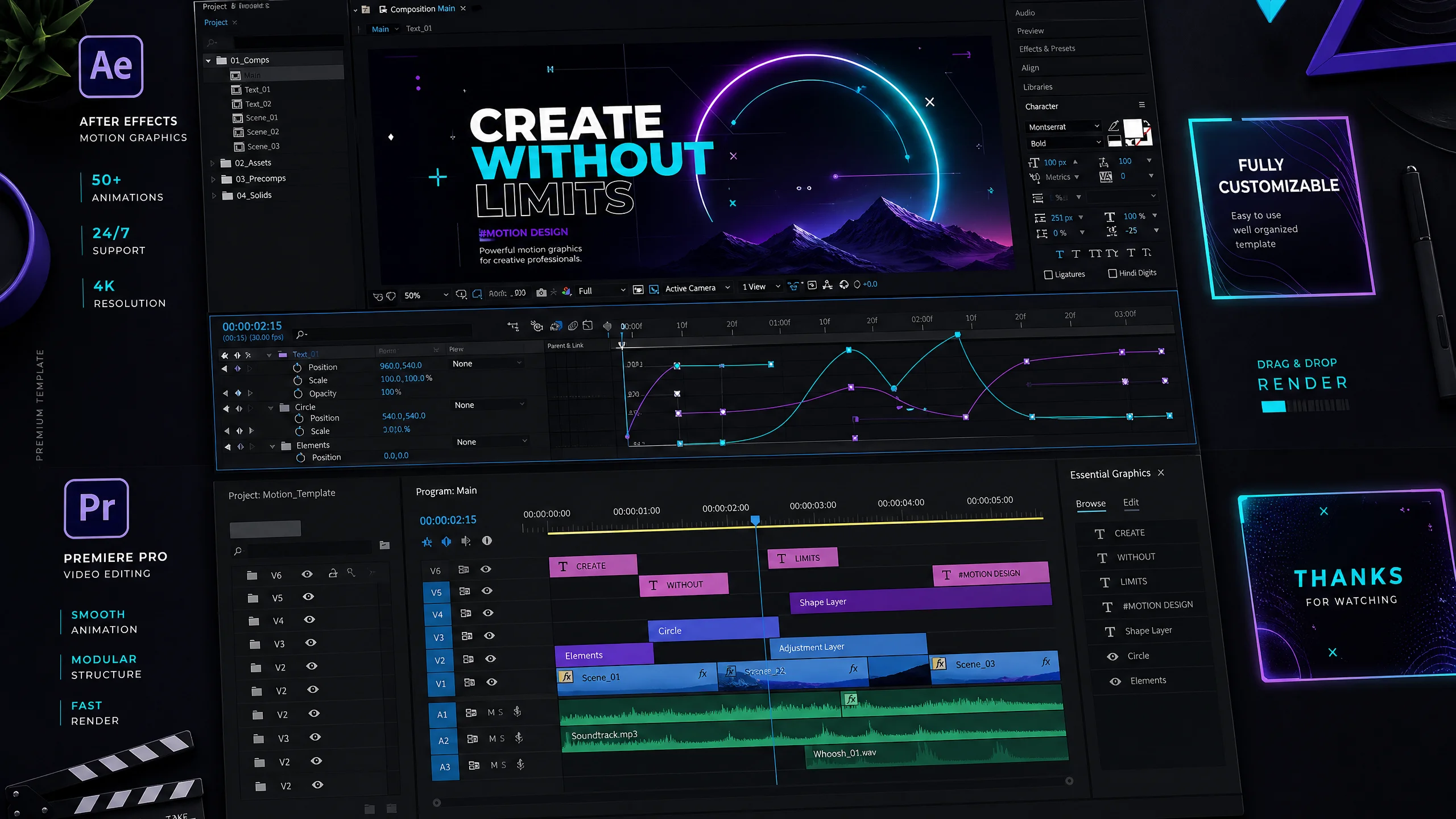Open the Active Camera dropdown
The image size is (1456, 819).
click(x=697, y=288)
